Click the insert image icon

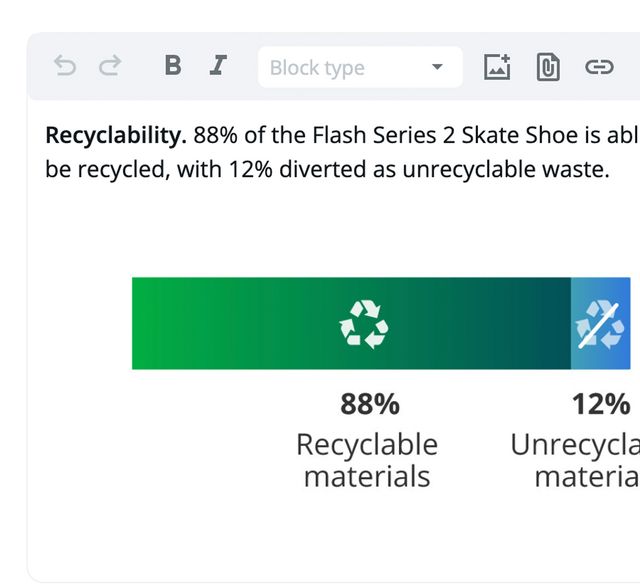pyautogui.click(x=497, y=67)
